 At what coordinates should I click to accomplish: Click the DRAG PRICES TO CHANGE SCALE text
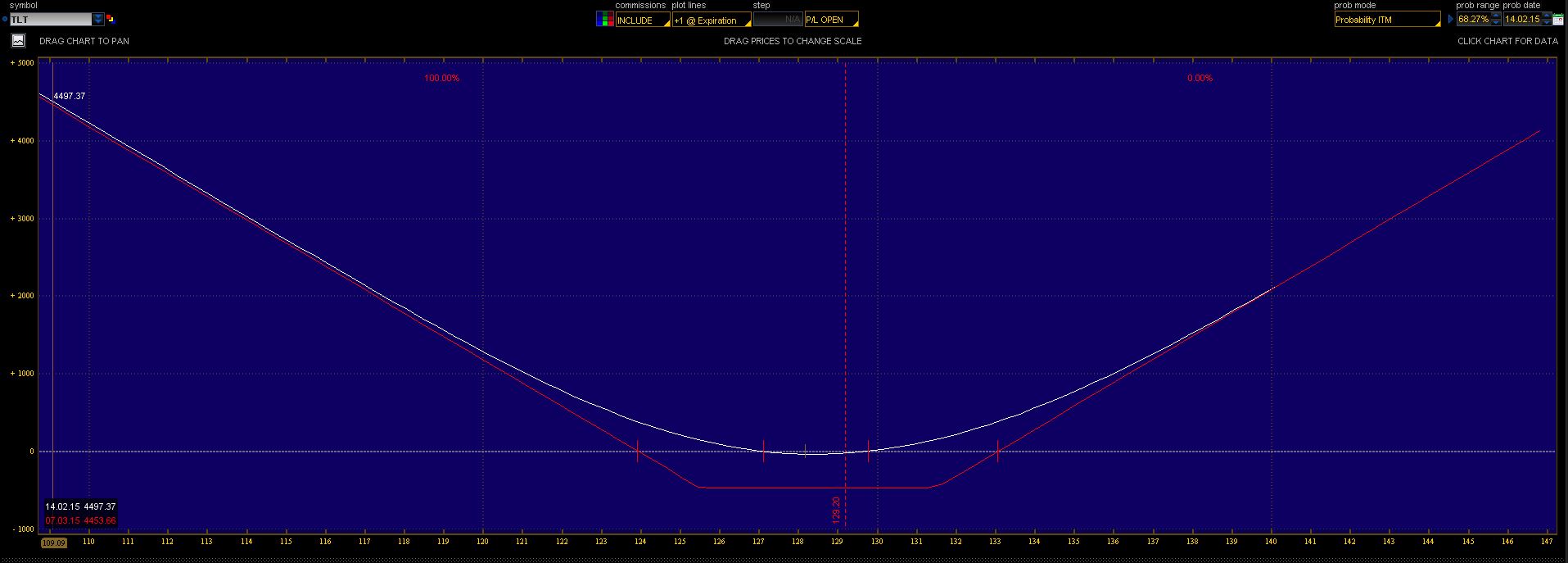793,41
